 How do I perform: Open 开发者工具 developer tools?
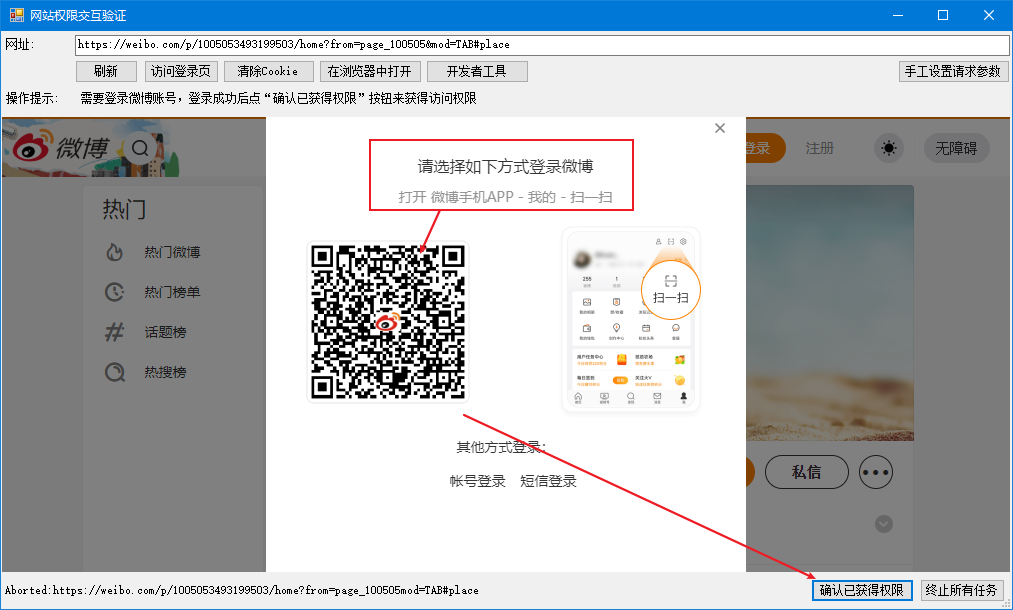click(477, 71)
